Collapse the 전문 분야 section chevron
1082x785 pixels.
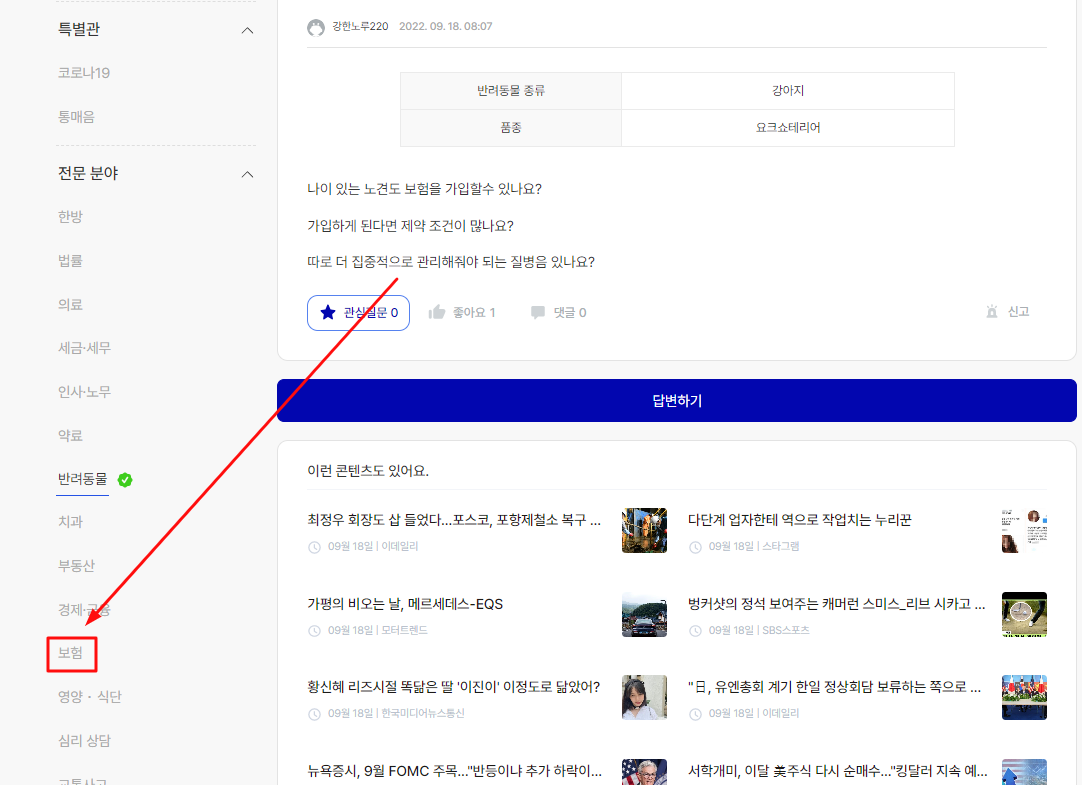click(x=248, y=174)
